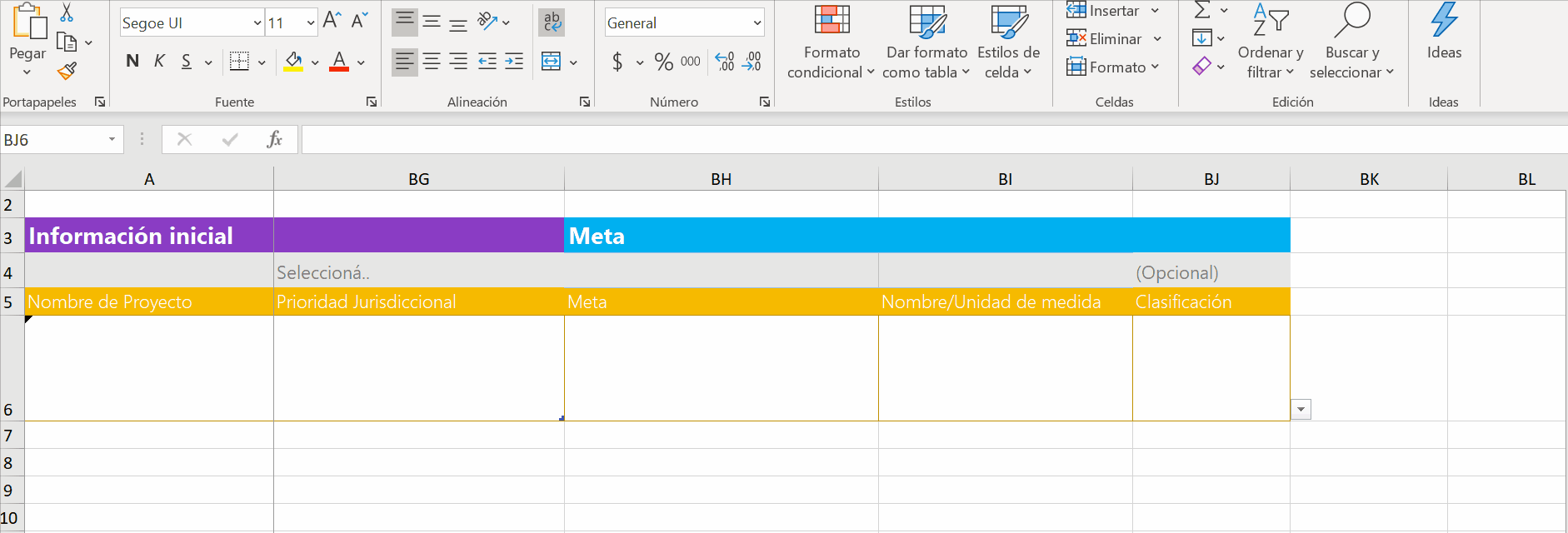The width and height of the screenshot is (1568, 533).
Task: Open the Segoe UI font name dropdown
Action: tap(257, 23)
